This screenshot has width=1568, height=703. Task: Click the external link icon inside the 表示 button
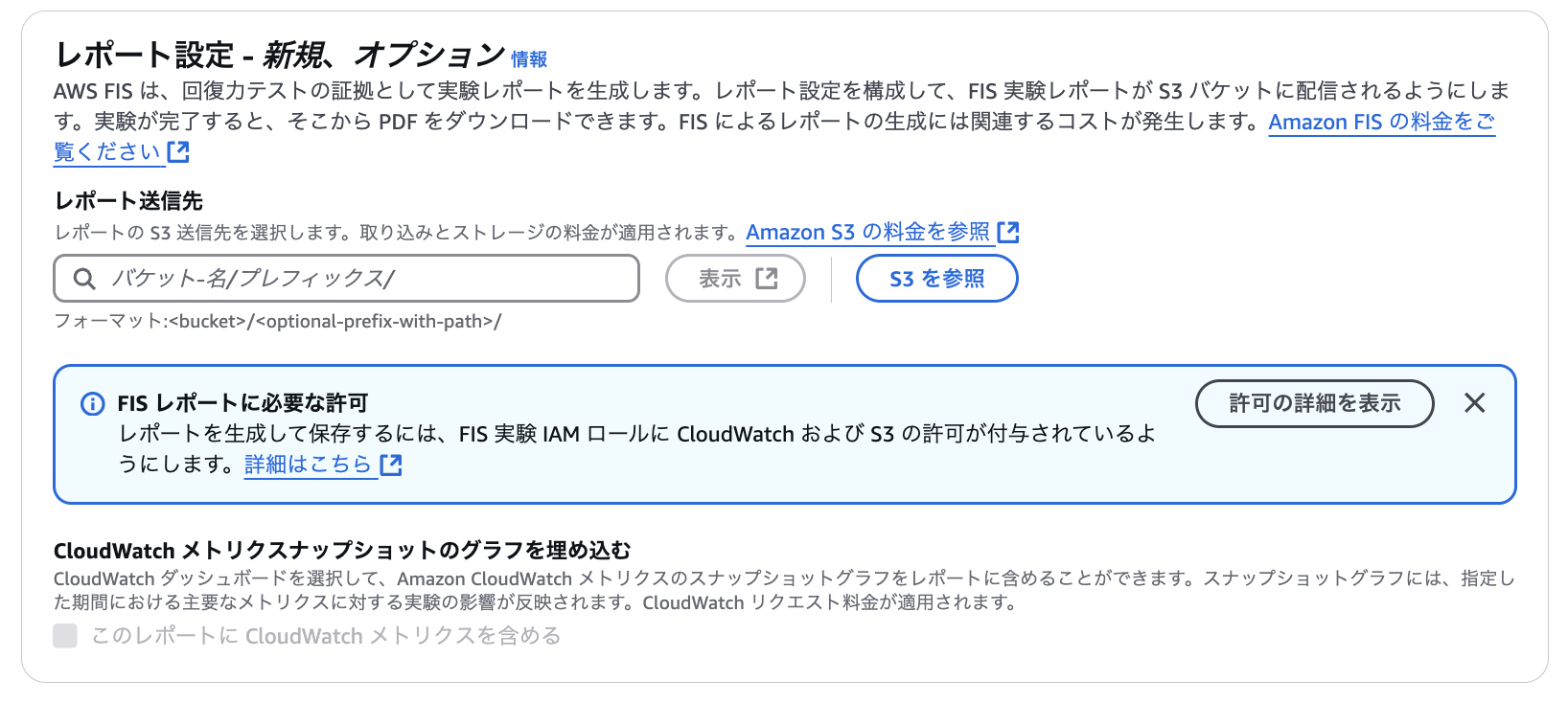click(x=765, y=278)
